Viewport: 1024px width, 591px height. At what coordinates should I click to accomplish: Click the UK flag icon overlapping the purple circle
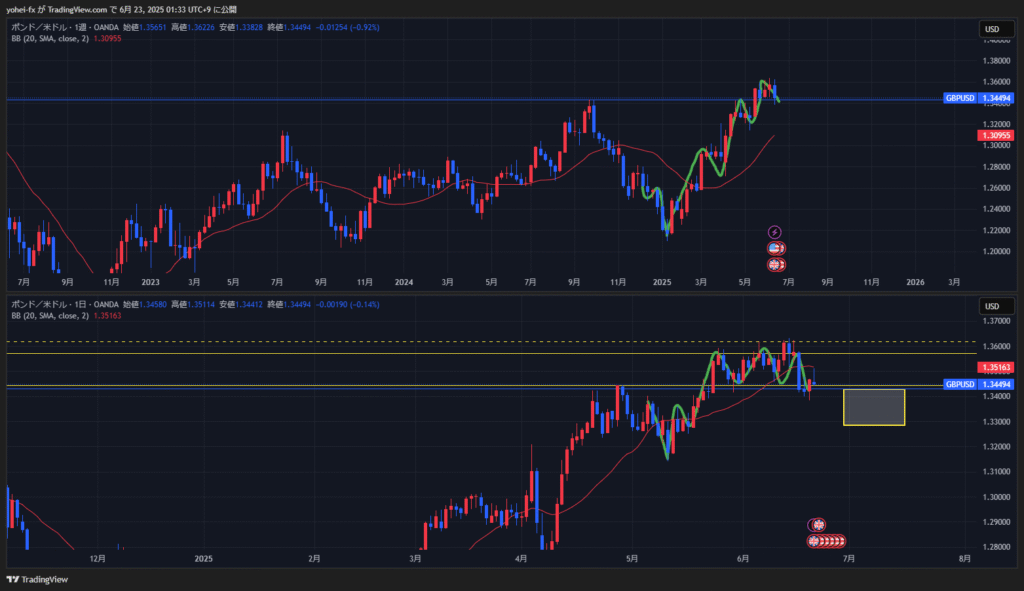819,525
